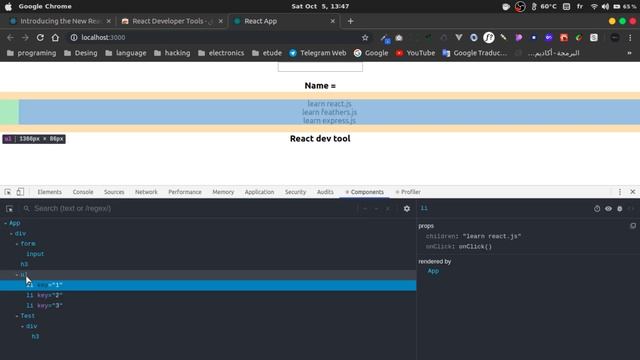Viewport: 640px width, 360px height.
Task: Switch to Introducing the New React tab
Action: click(x=60, y=21)
